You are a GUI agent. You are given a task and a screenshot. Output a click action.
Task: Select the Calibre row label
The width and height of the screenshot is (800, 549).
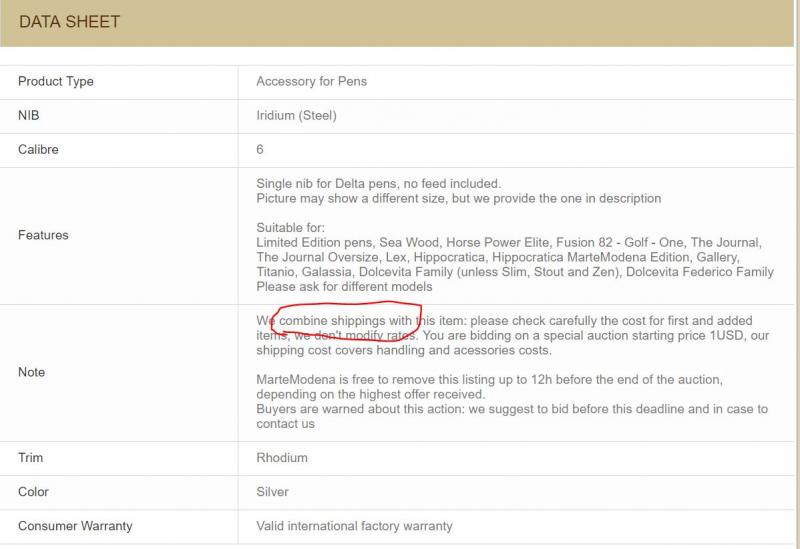(38, 149)
